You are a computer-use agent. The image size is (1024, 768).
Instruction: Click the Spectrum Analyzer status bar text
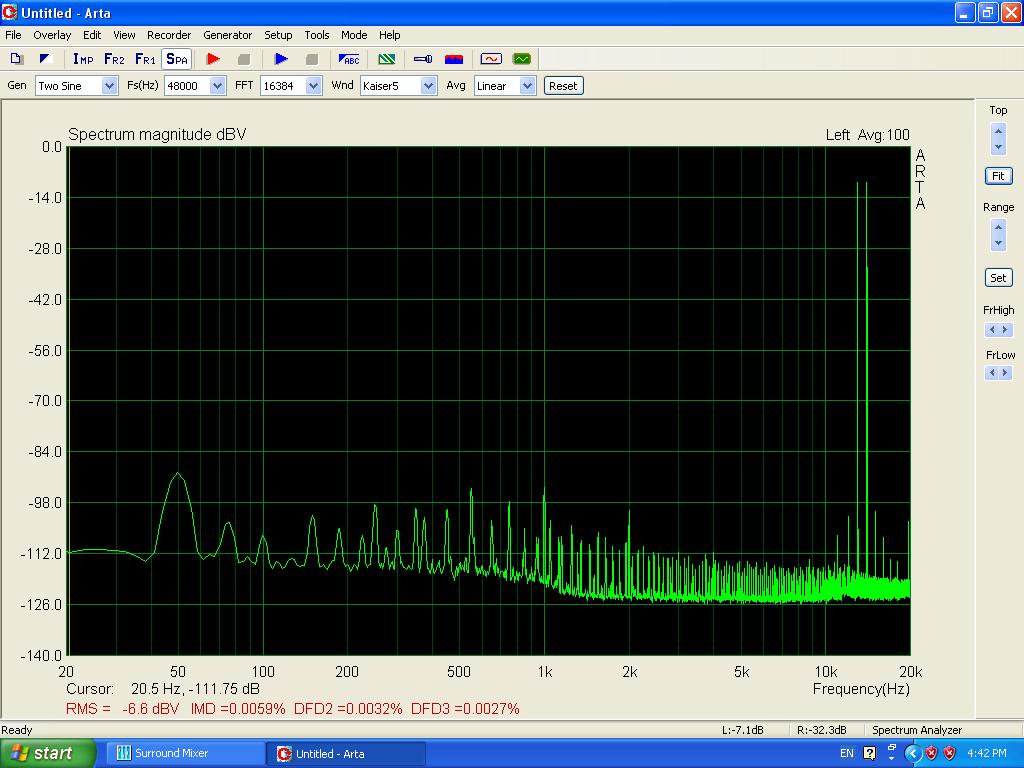(917, 730)
